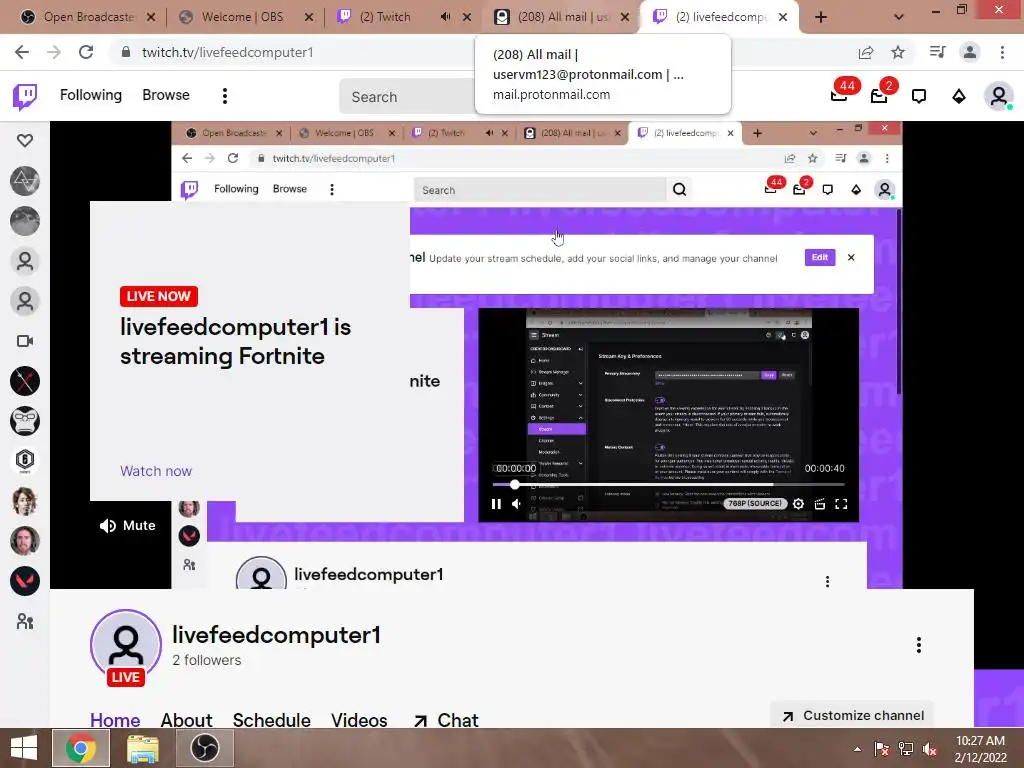Open inner stream channel three-dot options
The width and height of the screenshot is (1024, 768).
click(827, 581)
